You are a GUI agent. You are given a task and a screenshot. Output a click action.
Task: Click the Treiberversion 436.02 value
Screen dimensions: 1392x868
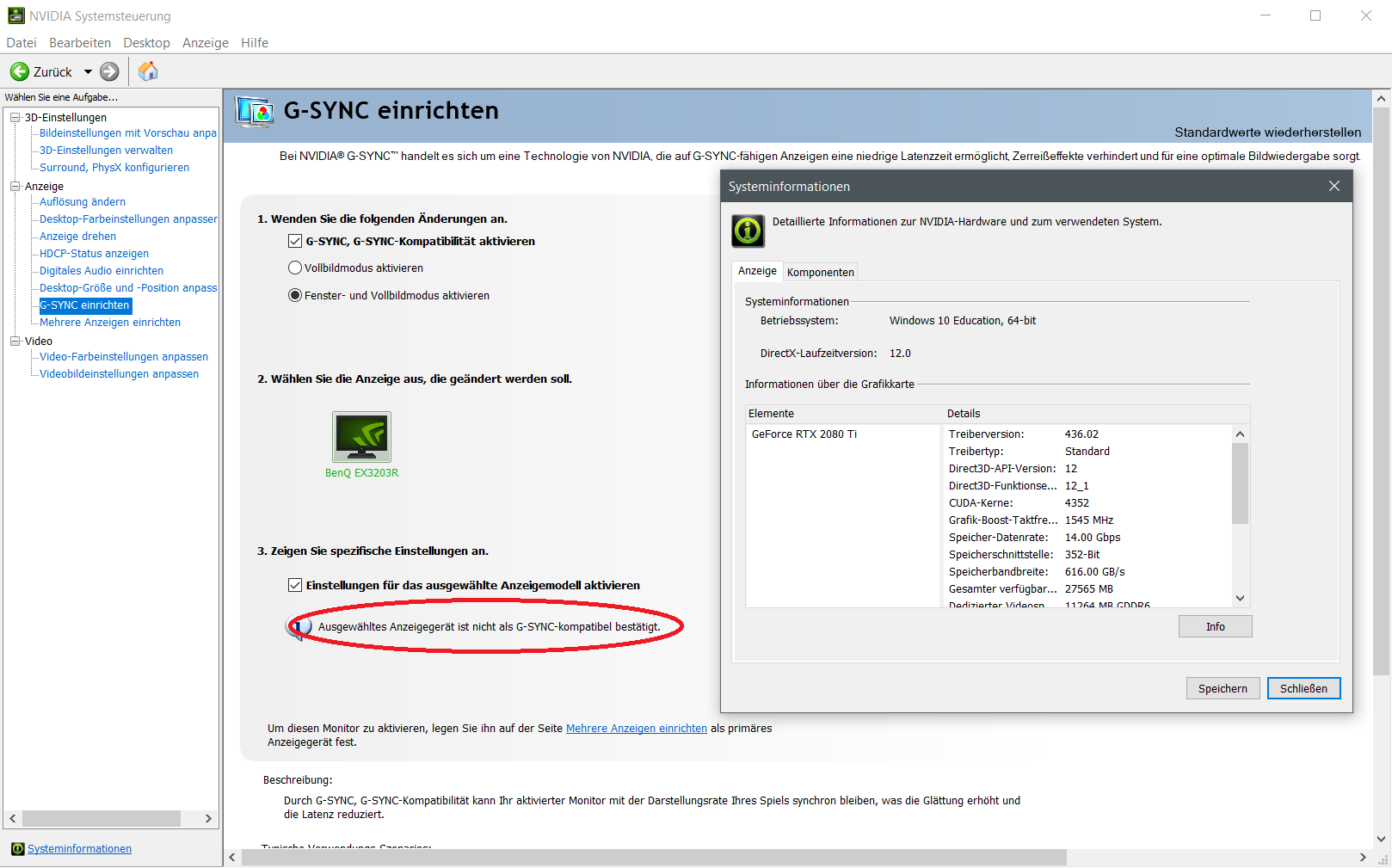[x=1081, y=434]
